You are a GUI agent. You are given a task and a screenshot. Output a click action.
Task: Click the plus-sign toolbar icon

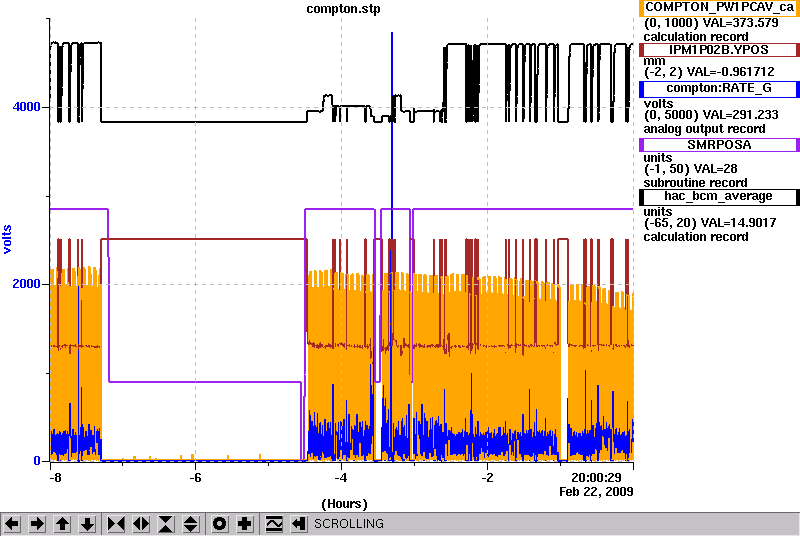tap(245, 524)
